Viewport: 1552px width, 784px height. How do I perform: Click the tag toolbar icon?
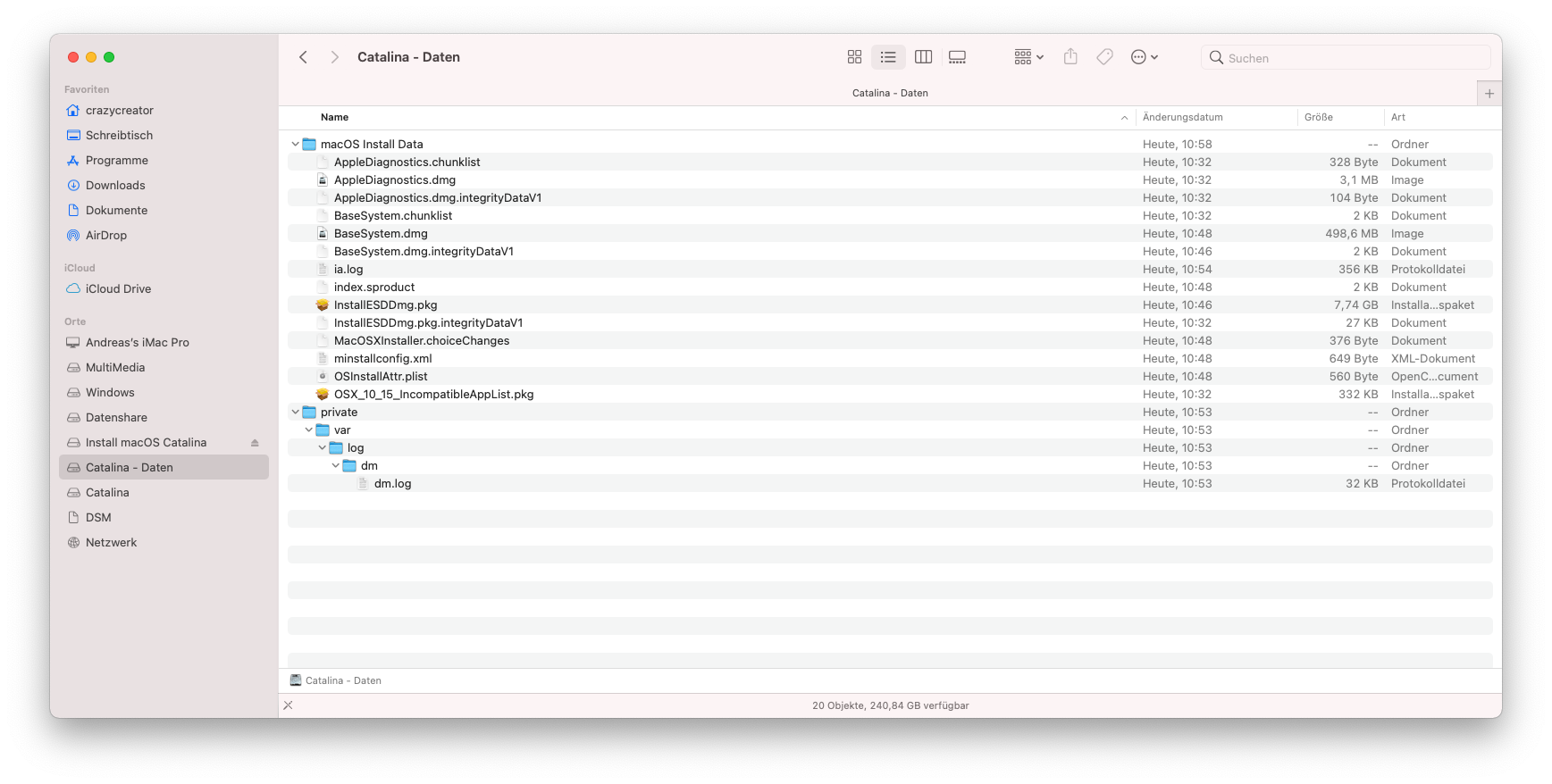(1104, 57)
